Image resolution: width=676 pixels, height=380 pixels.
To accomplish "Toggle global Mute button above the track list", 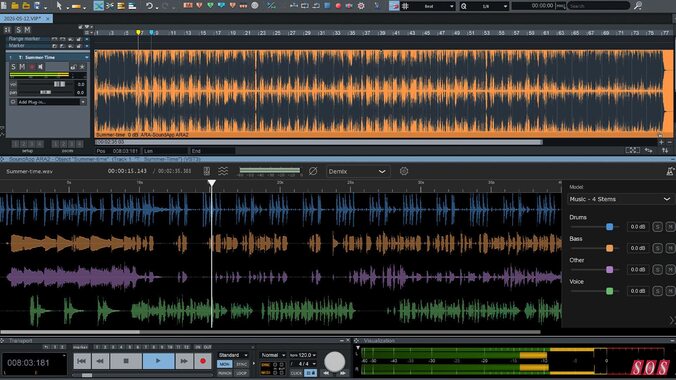I will click(x=27, y=30).
